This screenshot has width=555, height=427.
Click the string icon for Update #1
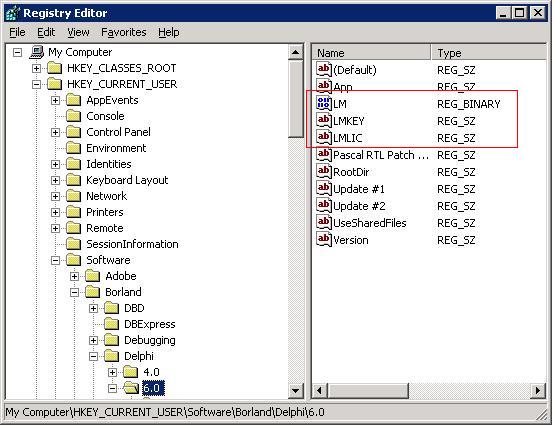(324, 188)
